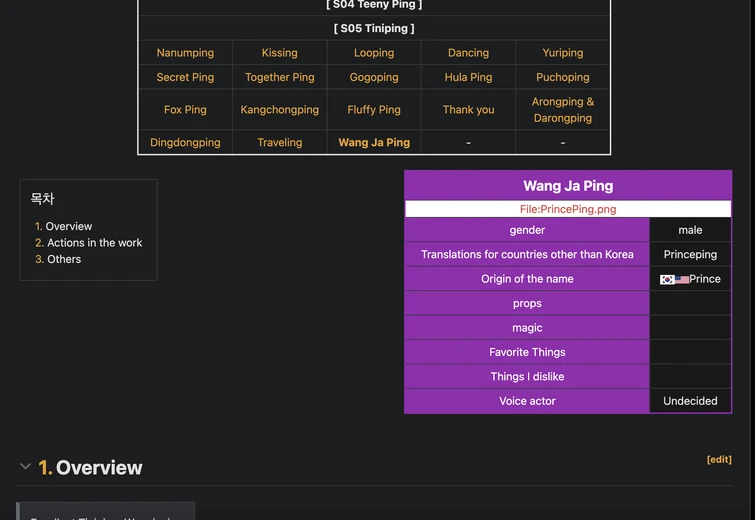The width and height of the screenshot is (755, 520).
Task: Click the Kangchongping link
Action: (x=280, y=110)
